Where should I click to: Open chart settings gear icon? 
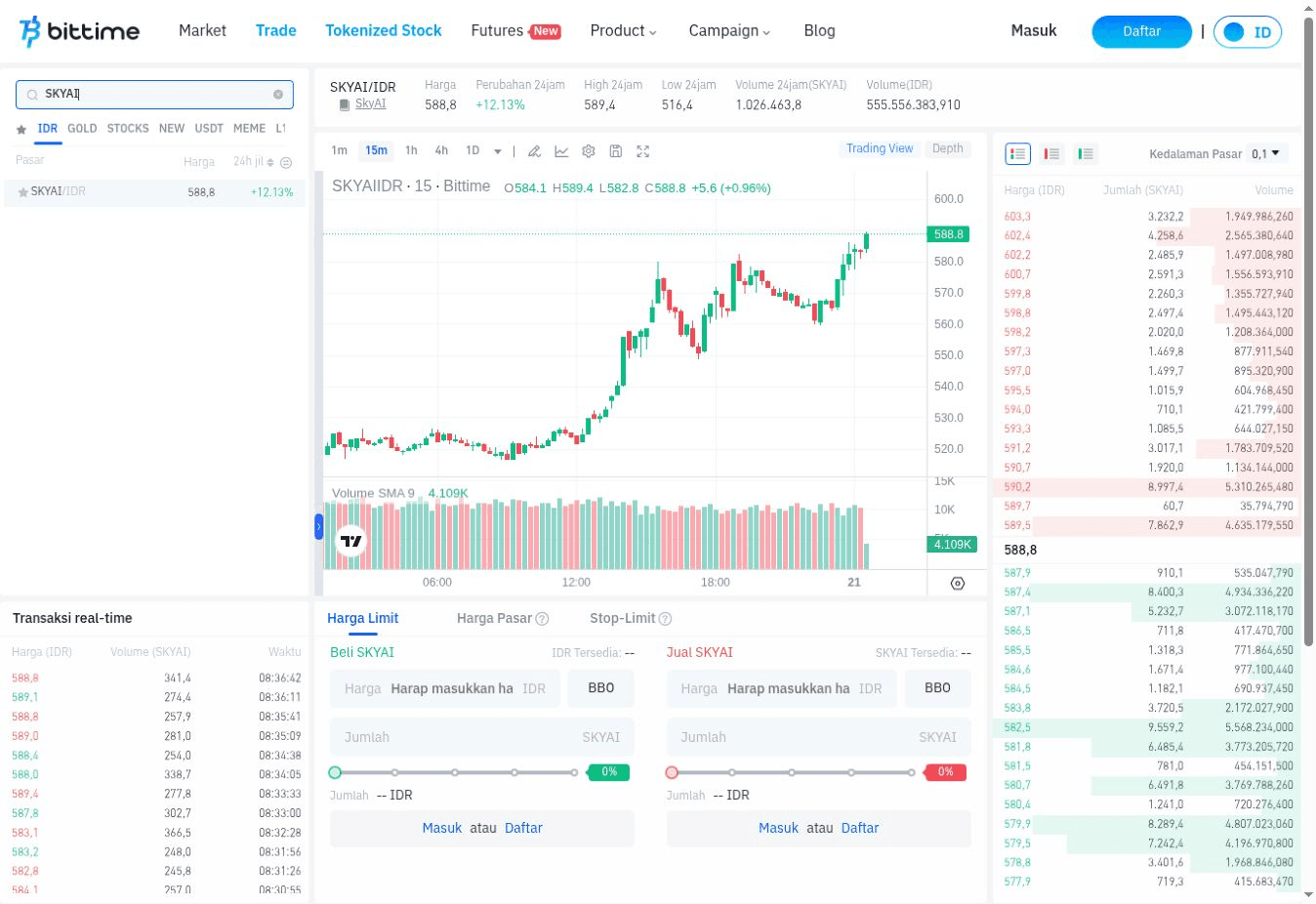coord(589,151)
